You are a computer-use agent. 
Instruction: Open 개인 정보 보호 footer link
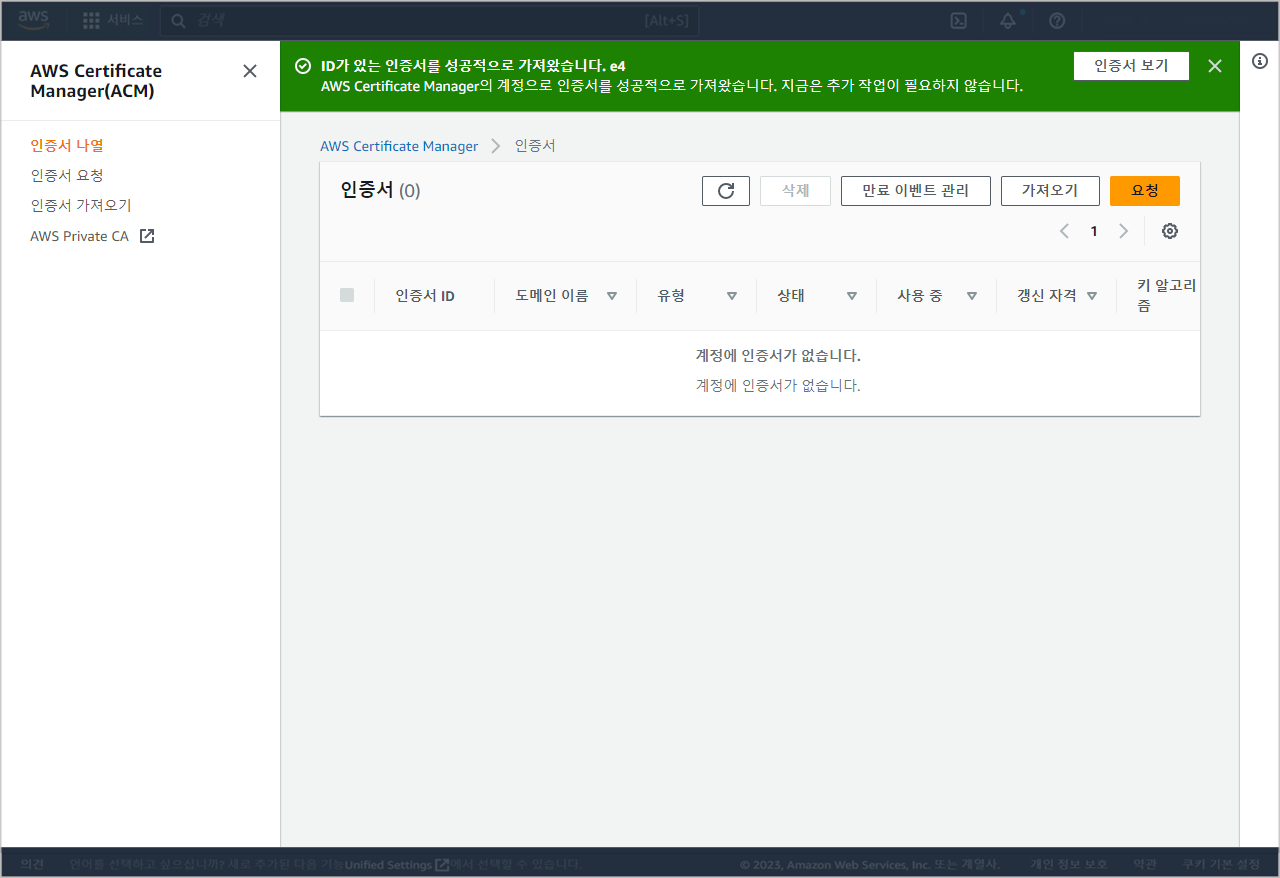click(1069, 864)
